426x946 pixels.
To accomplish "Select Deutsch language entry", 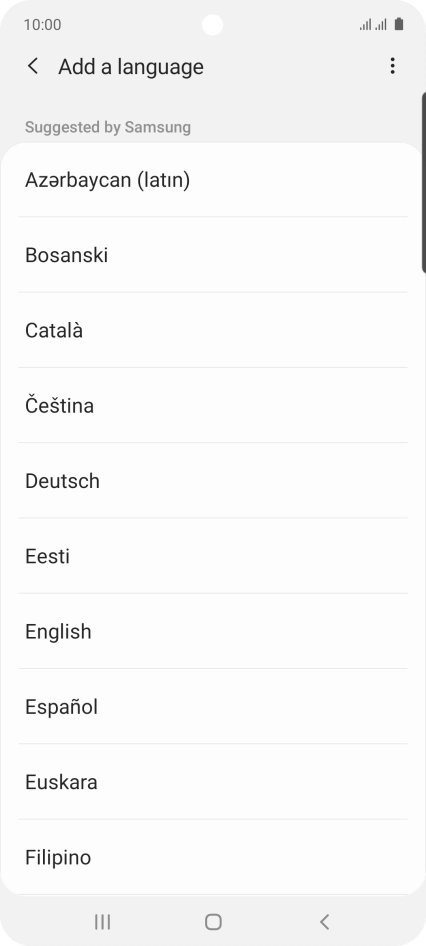I will 213,480.
